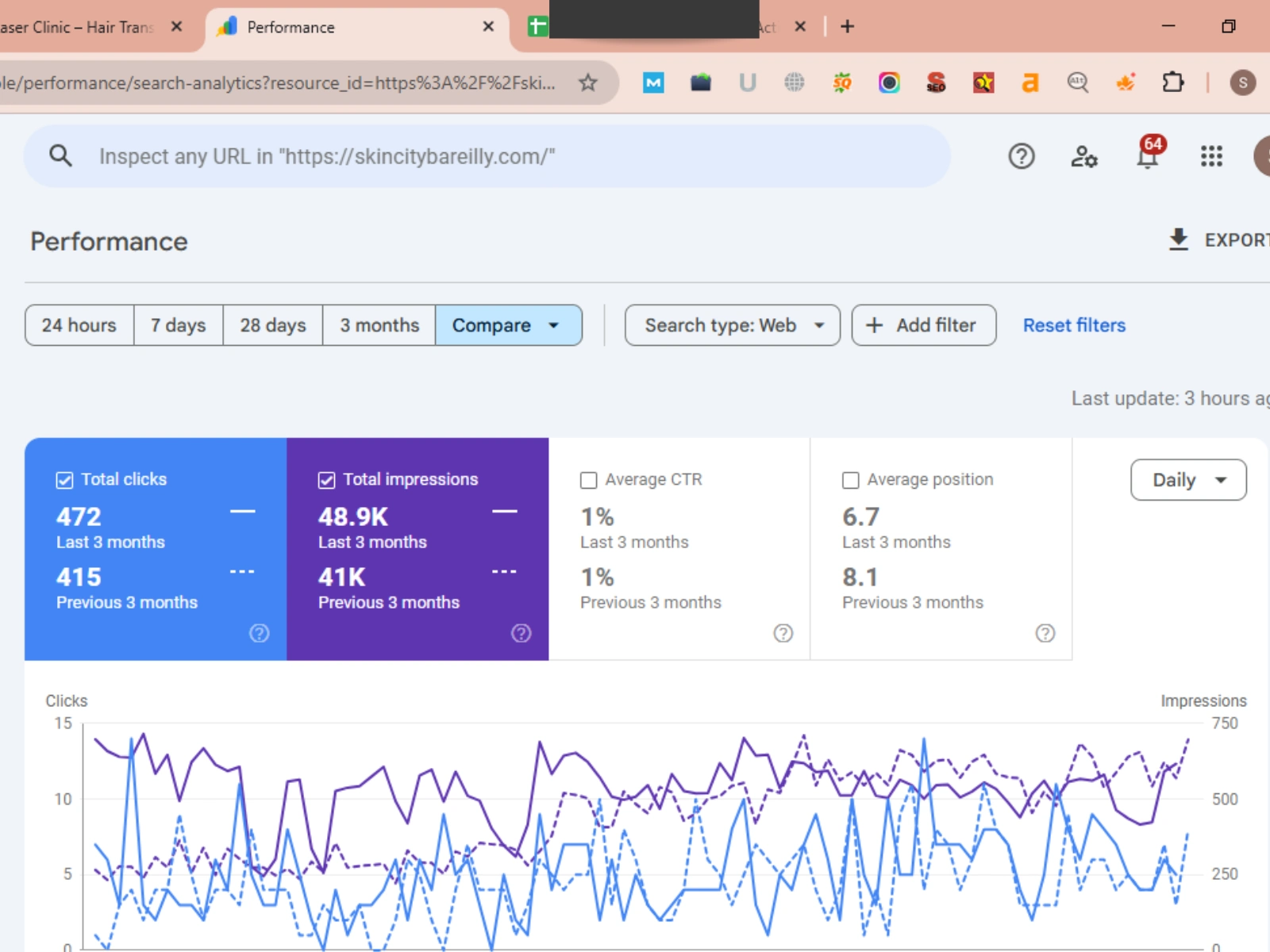1270x952 pixels.
Task: Uncheck the Total impressions metric
Action: pyautogui.click(x=327, y=480)
